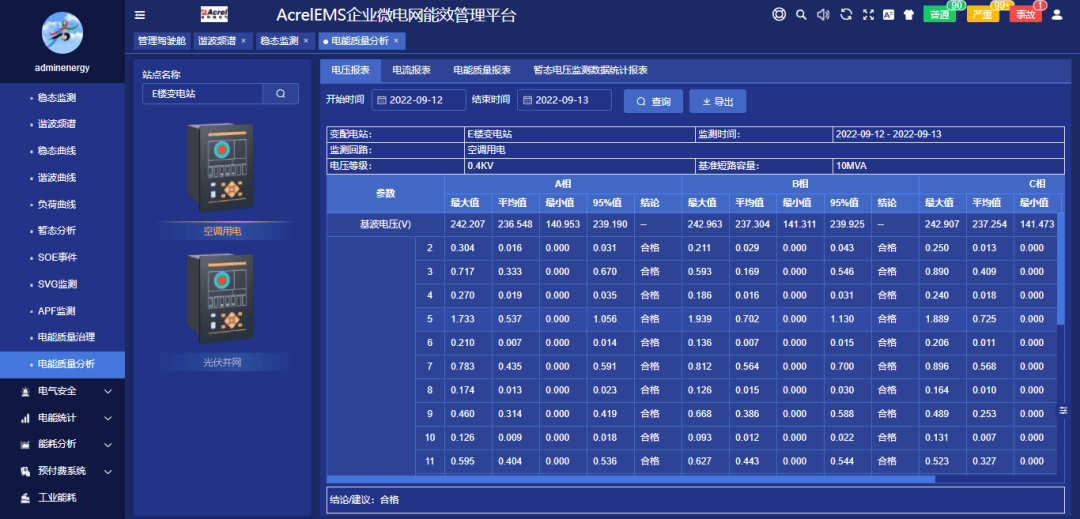
Task: Select 电能质量分析 in sidebar
Action: [63, 364]
